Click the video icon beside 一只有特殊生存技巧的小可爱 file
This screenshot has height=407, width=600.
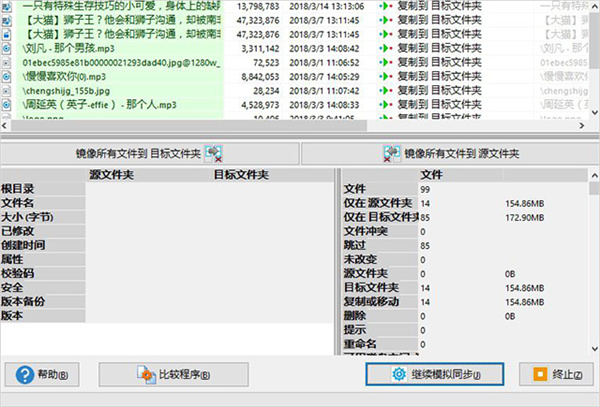click(x=7, y=7)
